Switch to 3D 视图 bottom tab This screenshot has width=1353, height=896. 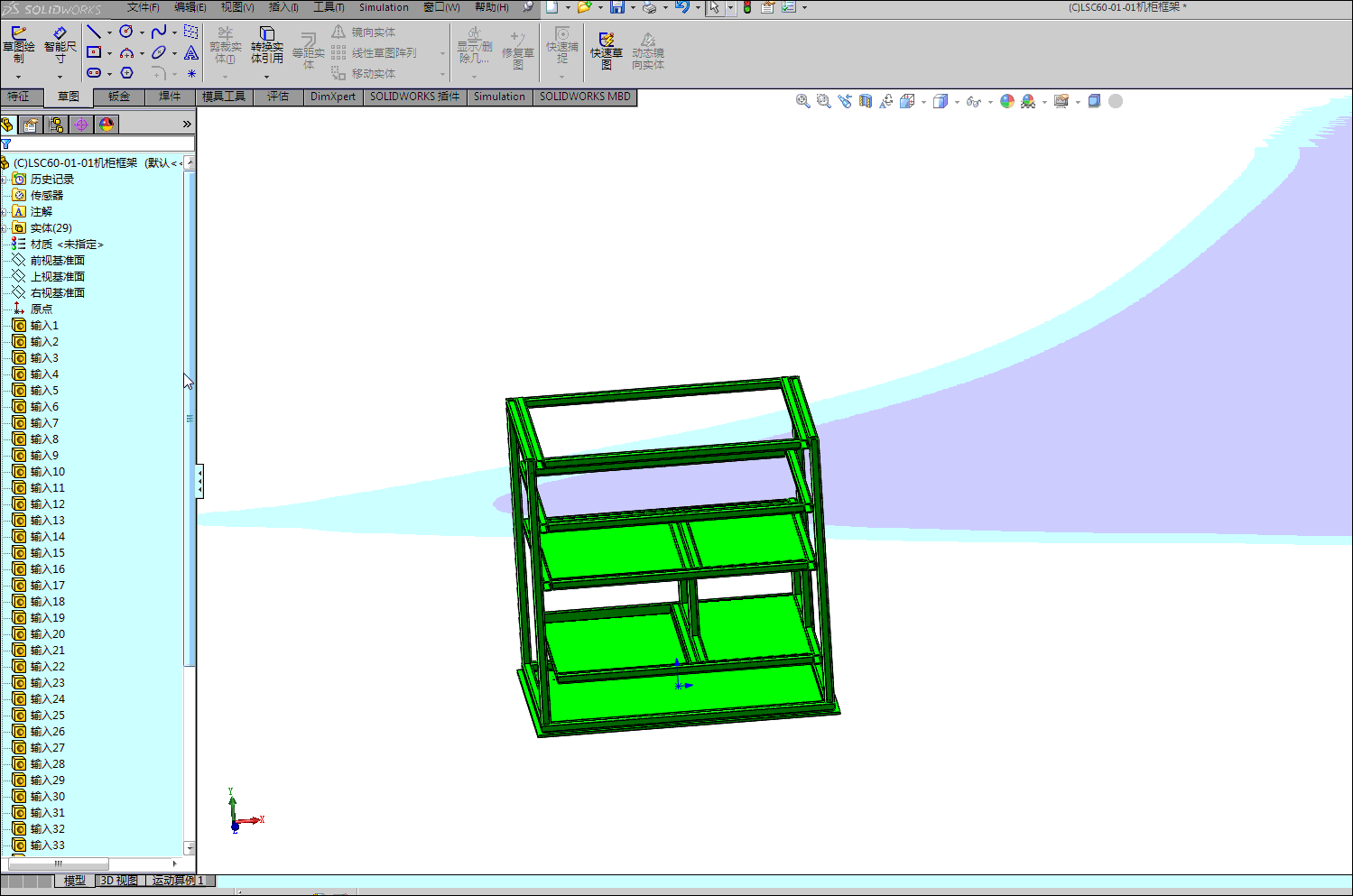119,881
